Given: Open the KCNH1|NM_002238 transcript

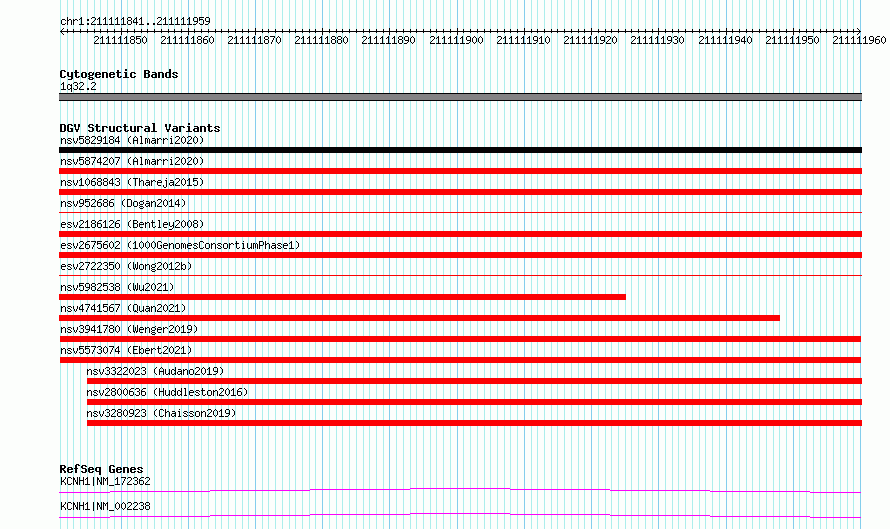Looking at the screenshot, I should point(105,506).
